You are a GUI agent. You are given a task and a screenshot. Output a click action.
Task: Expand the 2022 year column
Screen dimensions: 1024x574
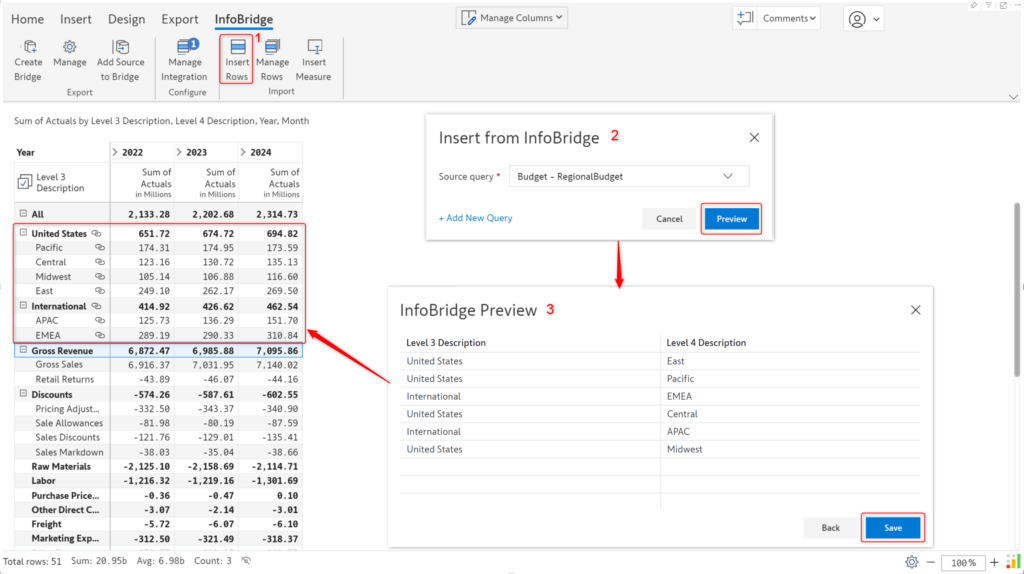pyautogui.click(x=115, y=152)
